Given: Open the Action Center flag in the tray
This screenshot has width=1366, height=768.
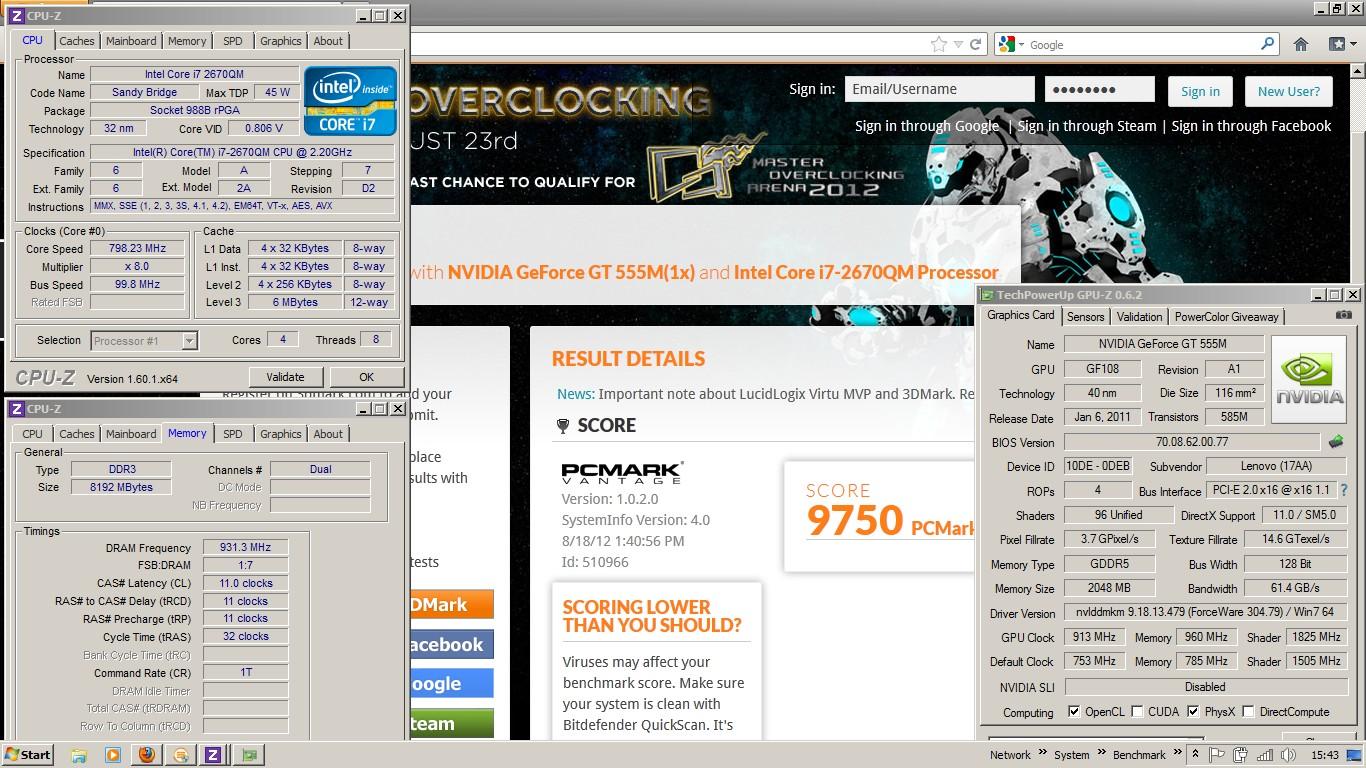Looking at the screenshot, I should tap(1215, 755).
